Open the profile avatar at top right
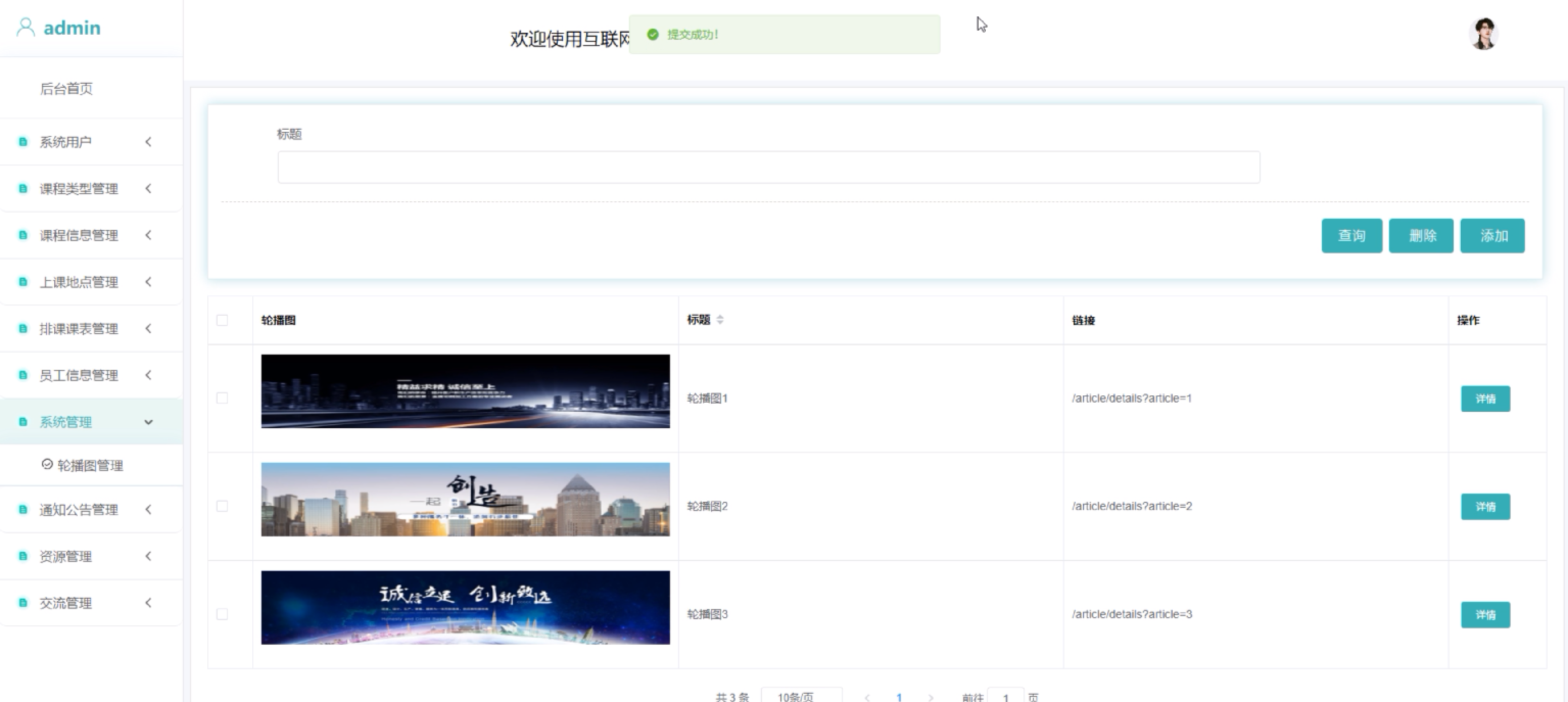The width and height of the screenshot is (1568, 702). (1483, 34)
